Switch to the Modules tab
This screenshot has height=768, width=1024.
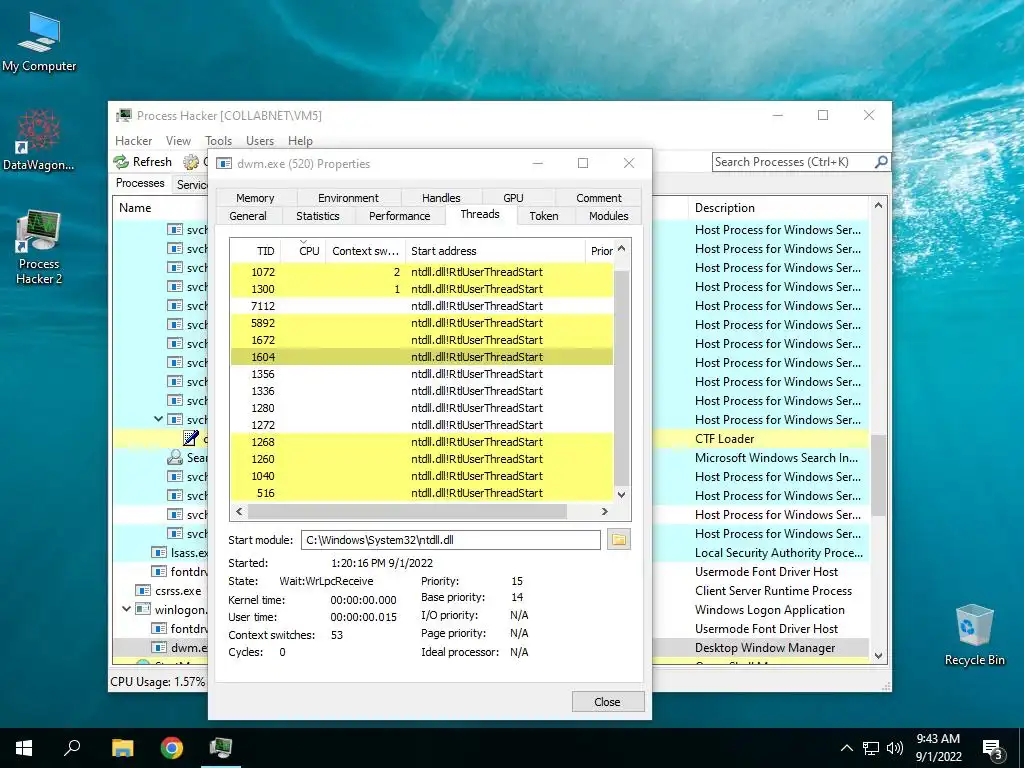608,216
